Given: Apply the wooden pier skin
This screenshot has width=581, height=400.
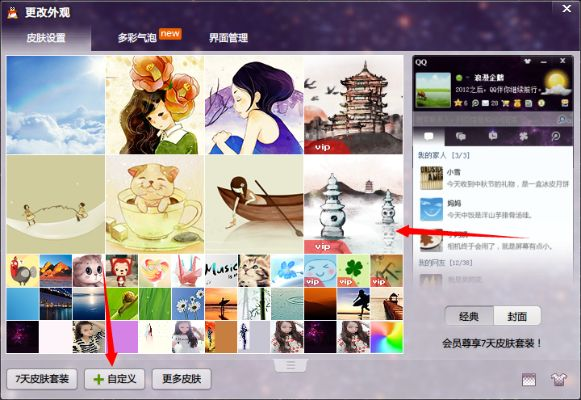Looking at the screenshot, I should click(386, 304).
